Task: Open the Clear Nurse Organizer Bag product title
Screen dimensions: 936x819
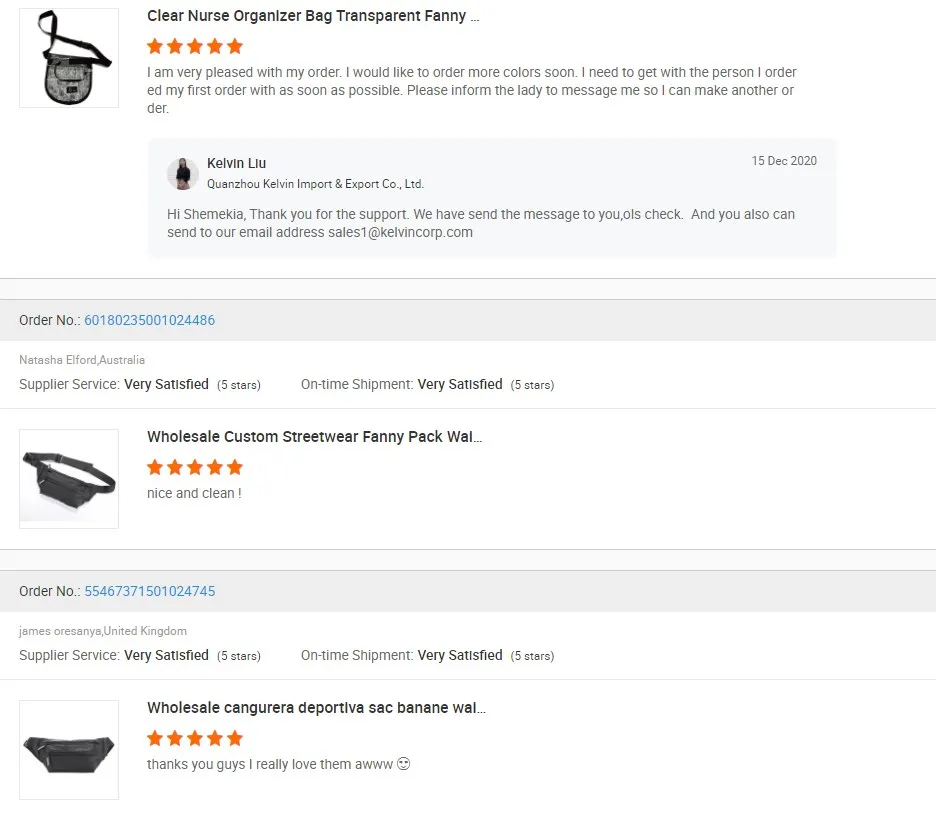Action: click(x=313, y=16)
